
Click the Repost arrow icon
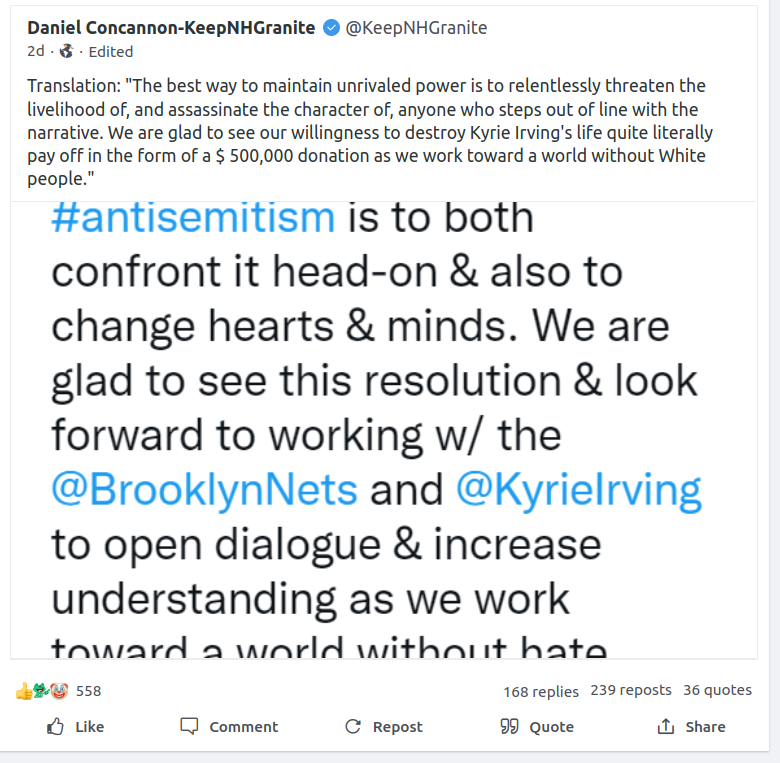(353, 727)
